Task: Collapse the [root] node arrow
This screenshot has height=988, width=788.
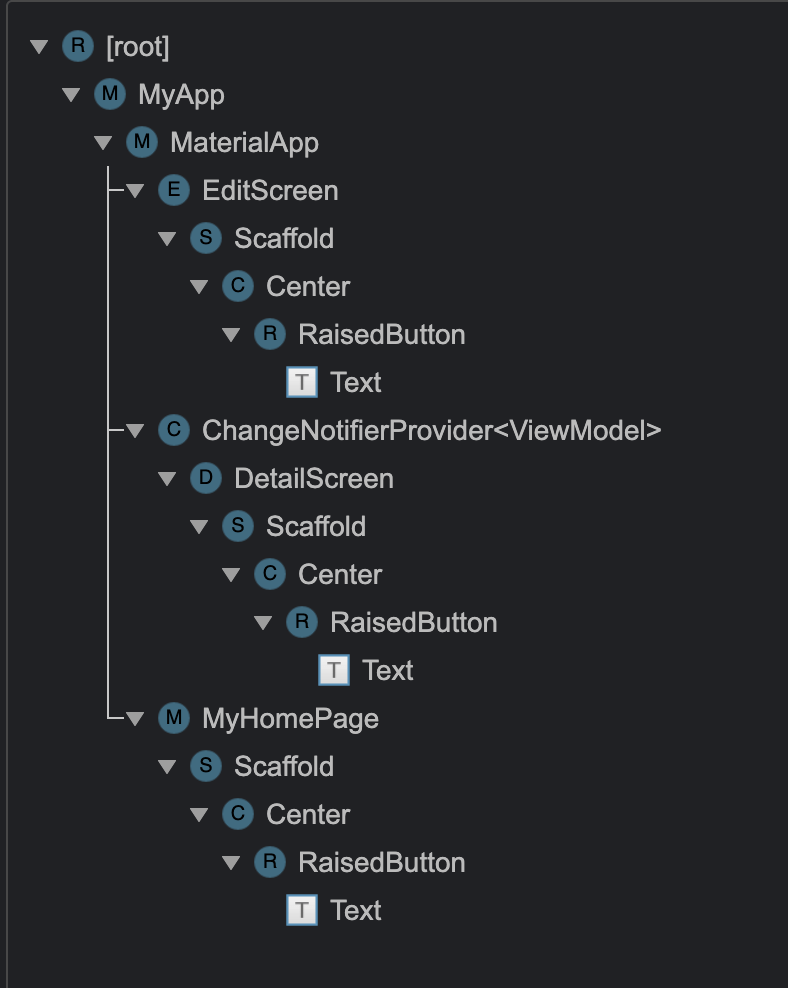Action: coord(39,46)
